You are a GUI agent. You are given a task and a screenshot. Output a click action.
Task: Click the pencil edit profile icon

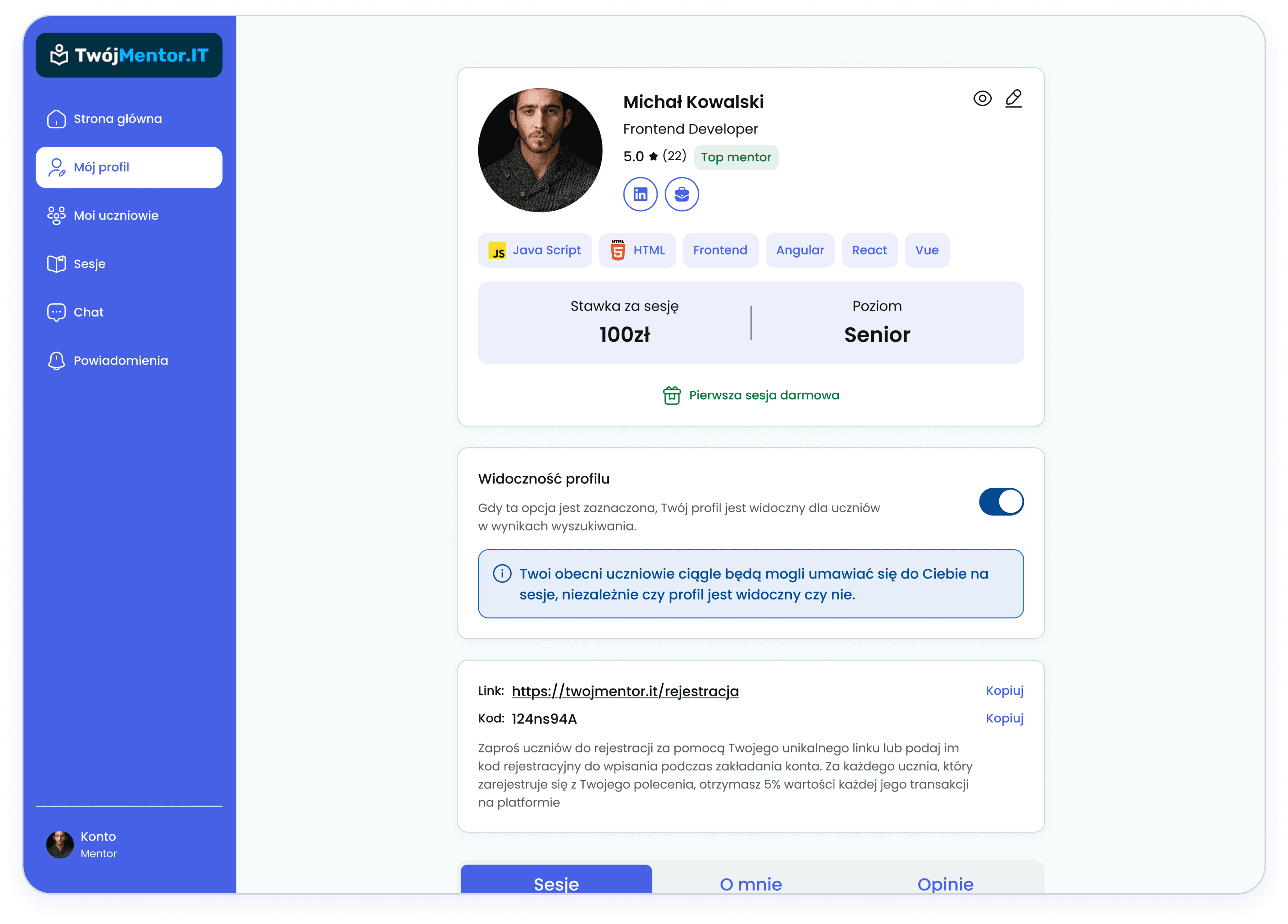tap(1014, 98)
